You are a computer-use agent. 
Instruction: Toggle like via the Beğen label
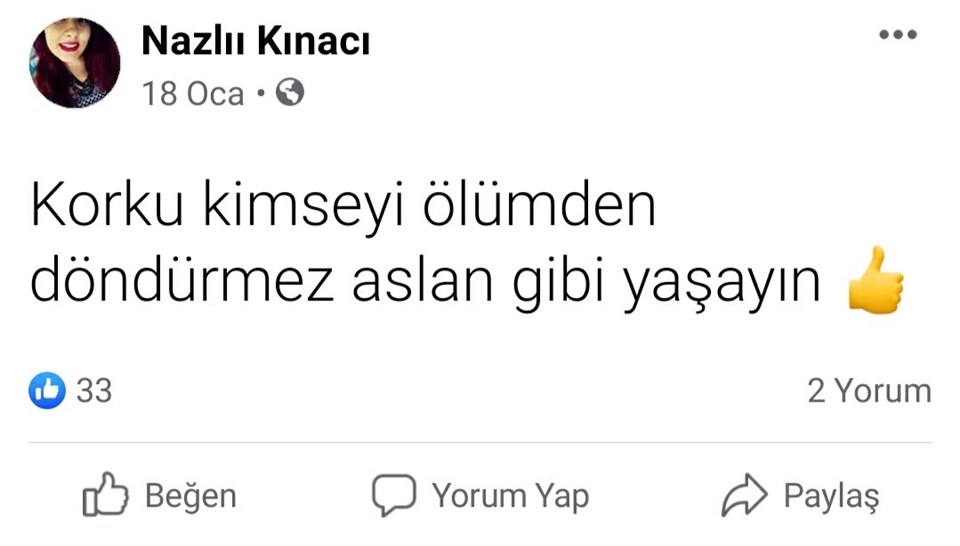pyautogui.click(x=190, y=495)
